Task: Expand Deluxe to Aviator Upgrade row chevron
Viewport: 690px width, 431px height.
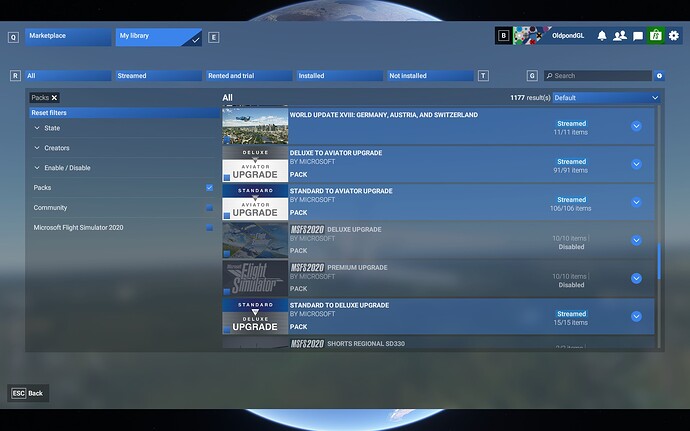Action: (636, 164)
